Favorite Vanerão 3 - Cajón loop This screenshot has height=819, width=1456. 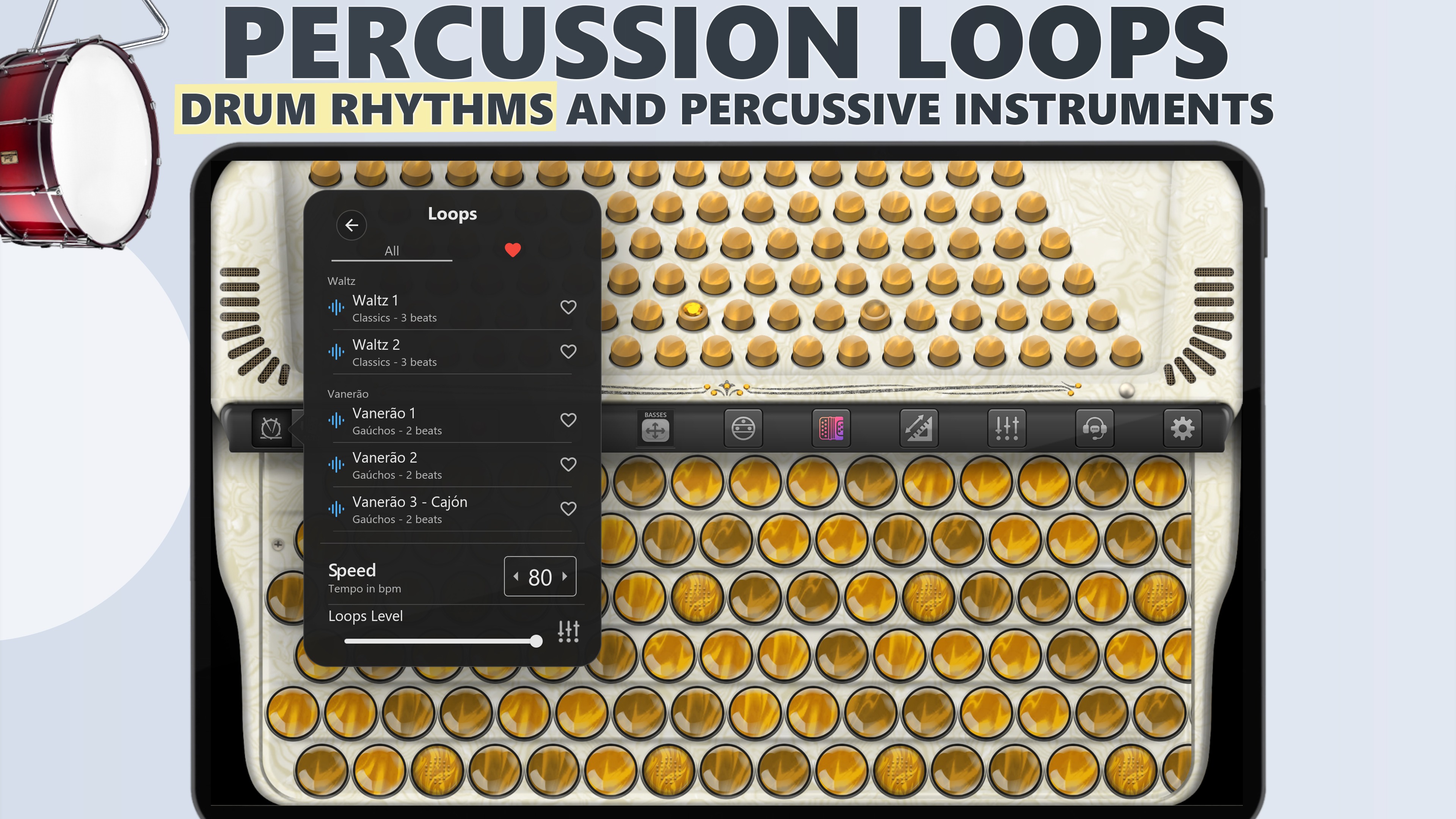pyautogui.click(x=568, y=509)
